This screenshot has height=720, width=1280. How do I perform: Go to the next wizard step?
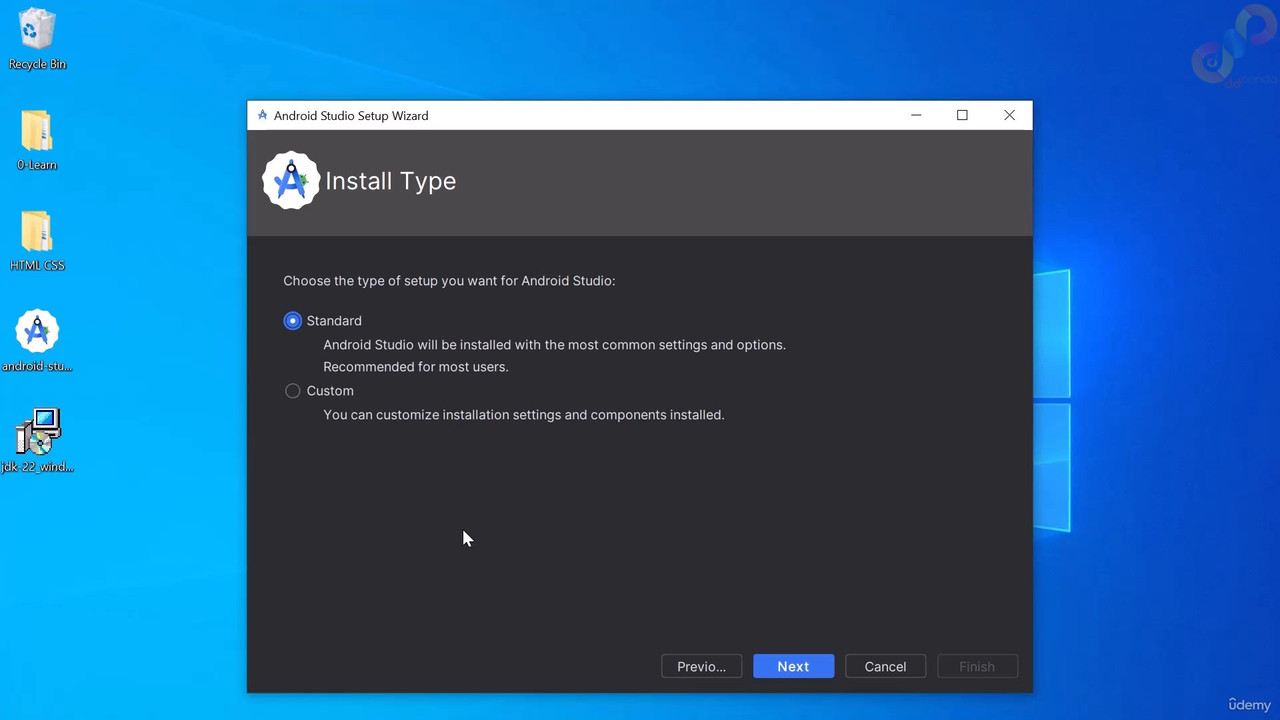pos(793,667)
